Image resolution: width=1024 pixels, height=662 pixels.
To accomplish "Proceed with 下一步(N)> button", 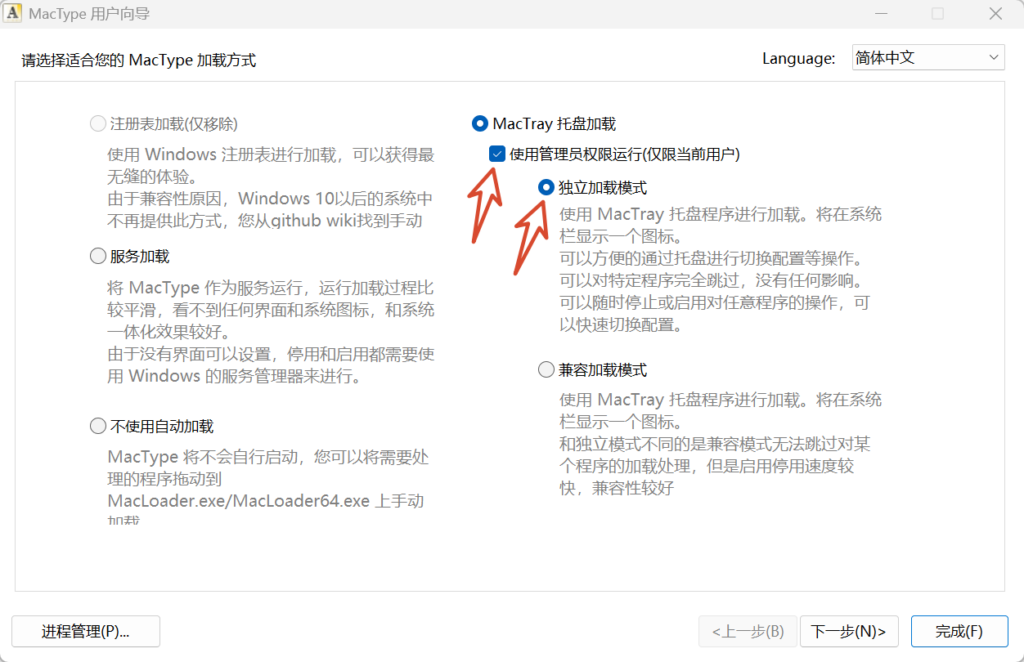I will click(849, 631).
